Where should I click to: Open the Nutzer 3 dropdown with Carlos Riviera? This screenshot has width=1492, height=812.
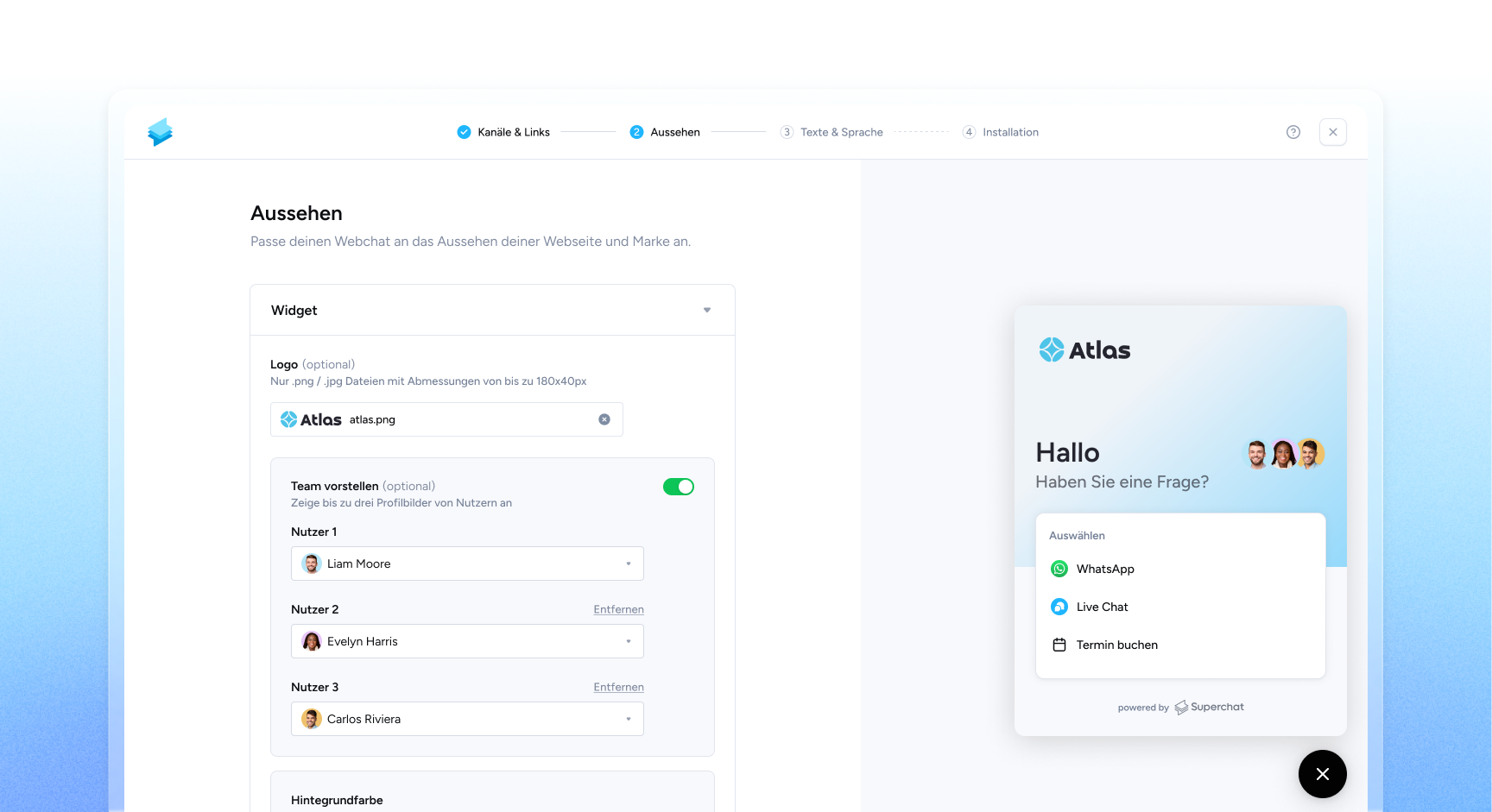point(467,719)
